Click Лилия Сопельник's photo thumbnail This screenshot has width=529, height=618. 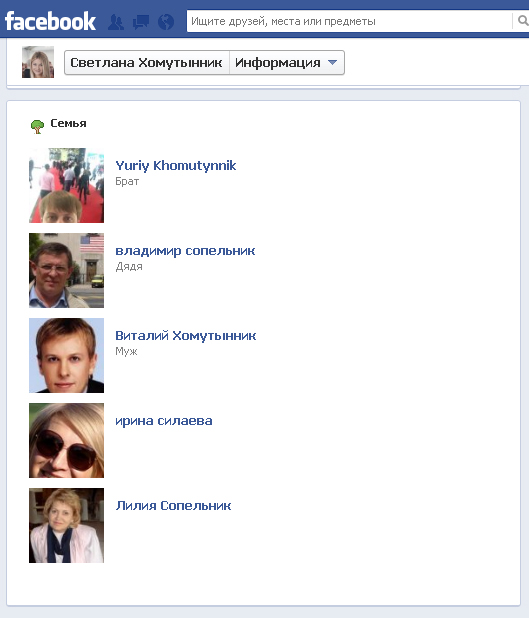pyautogui.click(x=67, y=525)
